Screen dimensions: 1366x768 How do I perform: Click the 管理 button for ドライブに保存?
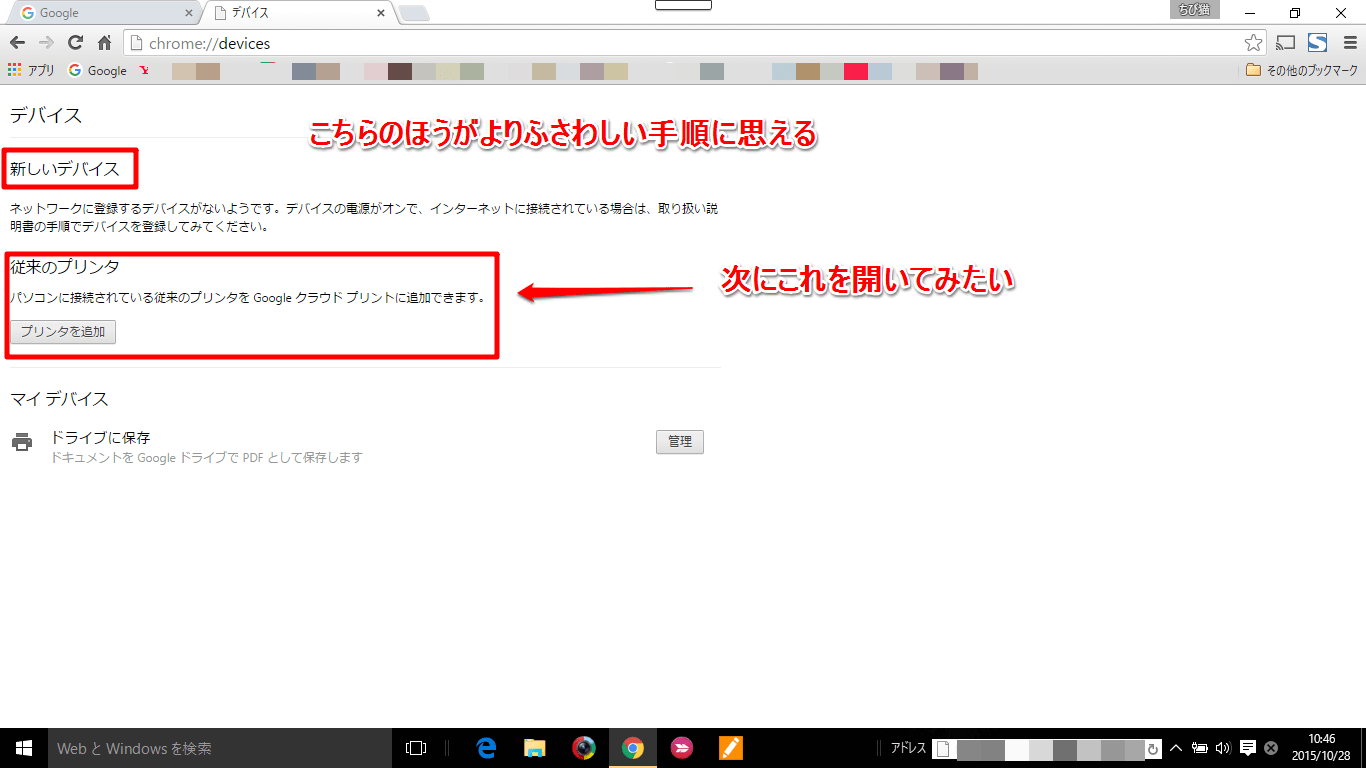tap(680, 442)
